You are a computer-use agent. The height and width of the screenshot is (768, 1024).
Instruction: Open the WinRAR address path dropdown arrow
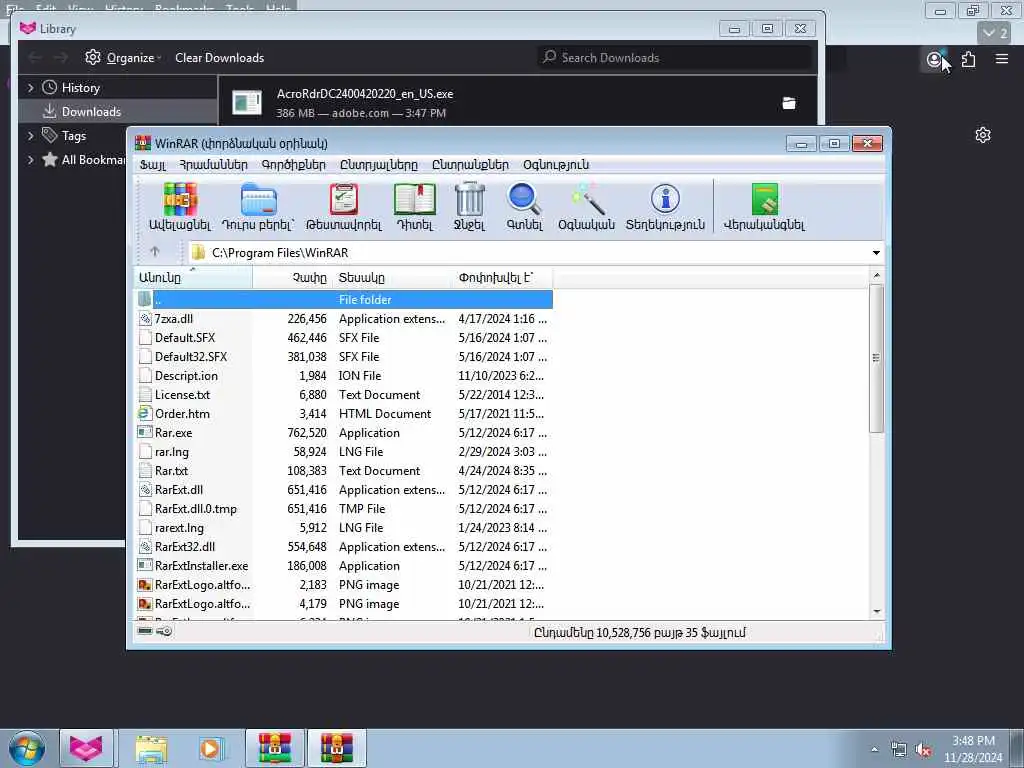pyautogui.click(x=876, y=253)
